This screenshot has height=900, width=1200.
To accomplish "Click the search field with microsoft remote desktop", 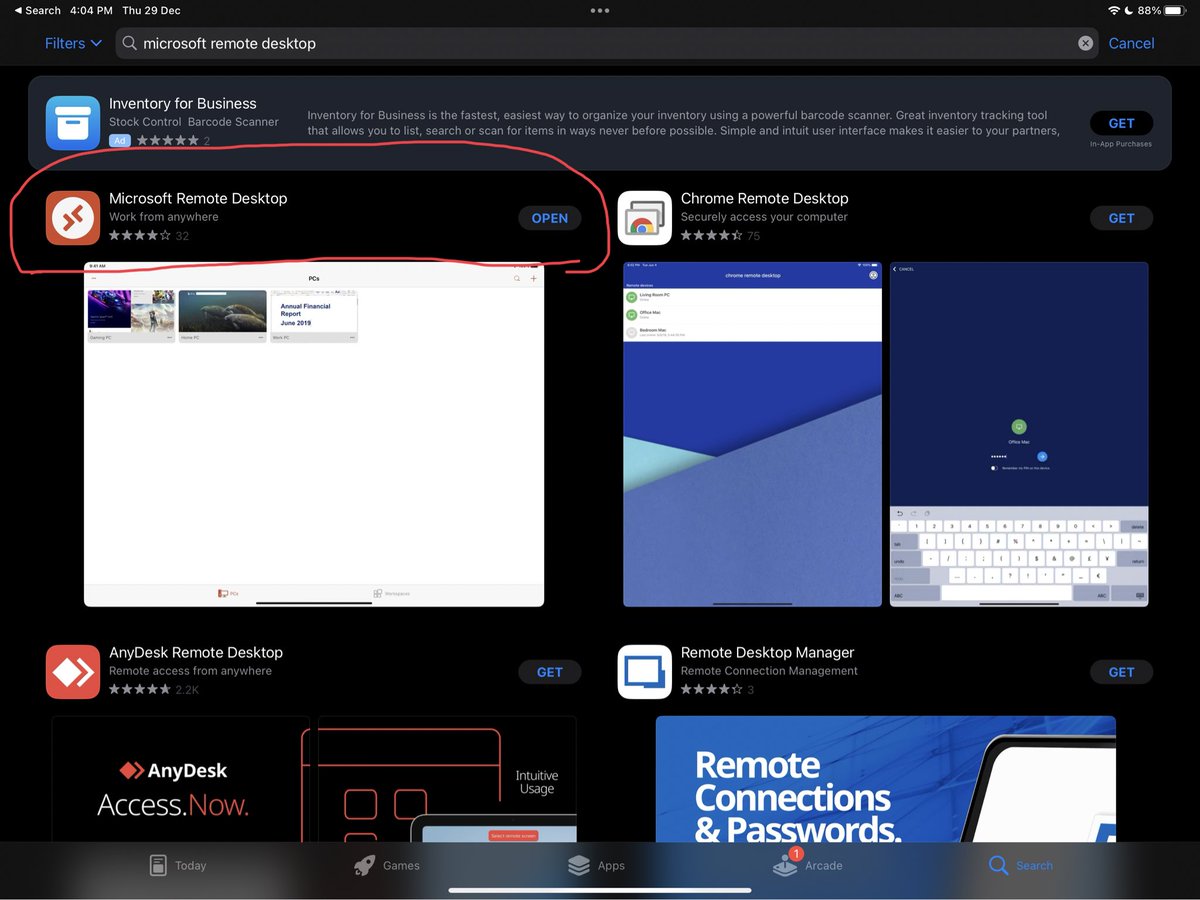I will (607, 43).
